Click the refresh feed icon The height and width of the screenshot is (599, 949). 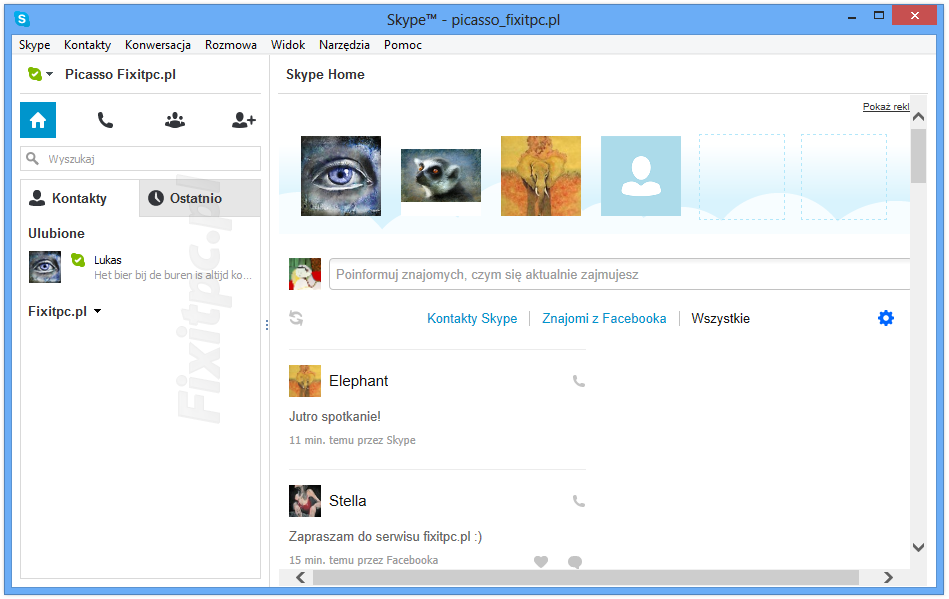coord(296,318)
